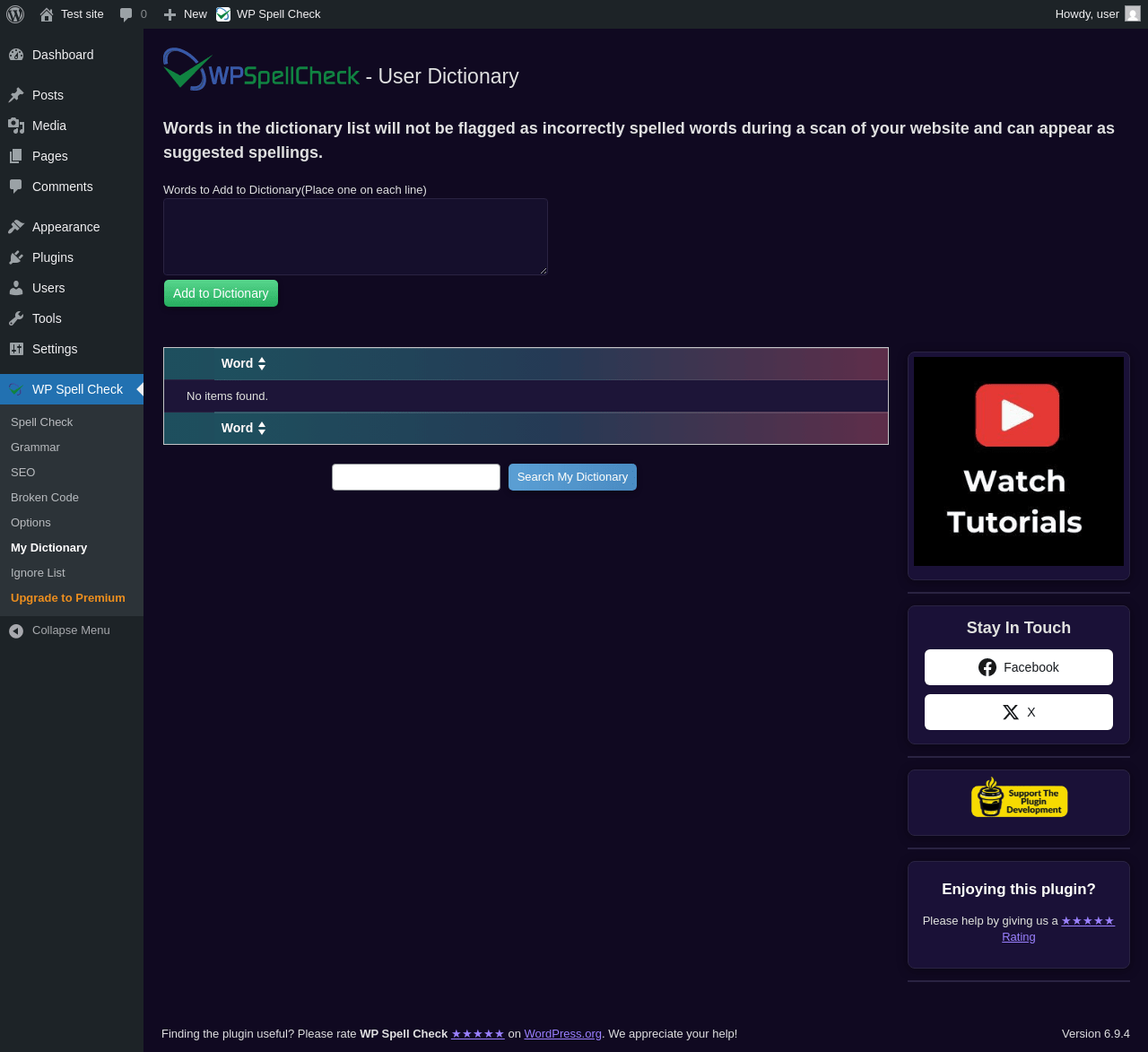Click Upgrade to Premium link

(x=68, y=598)
